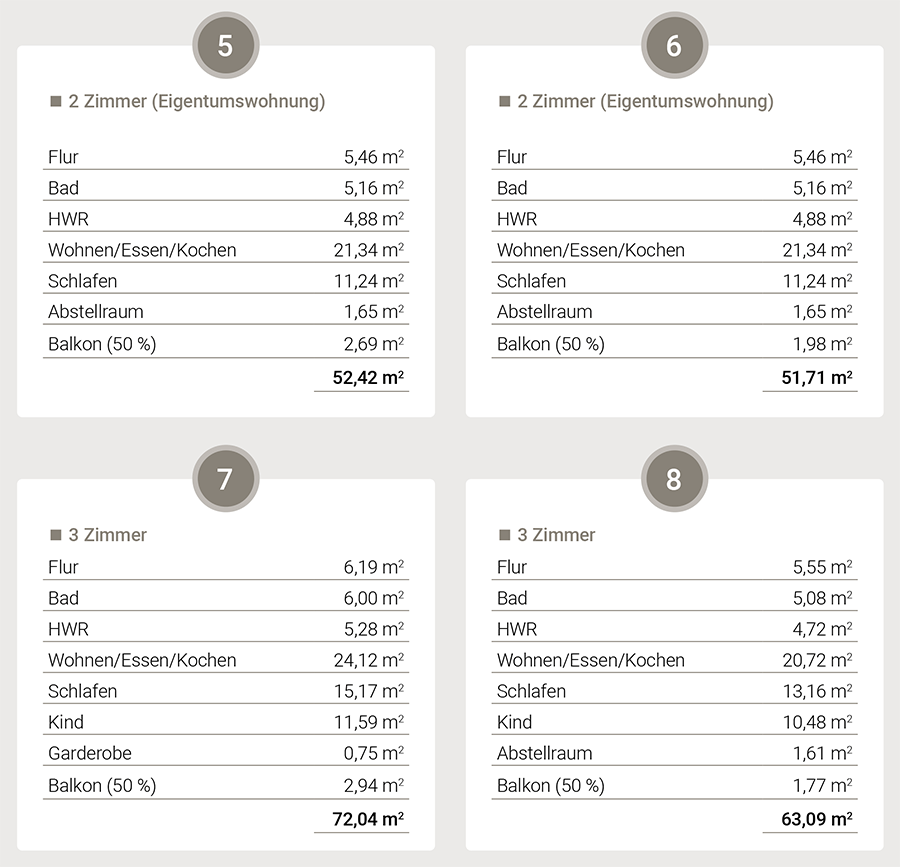Click the 72,04 m² total in apartment 7
This screenshot has height=867, width=900.
pos(368,820)
